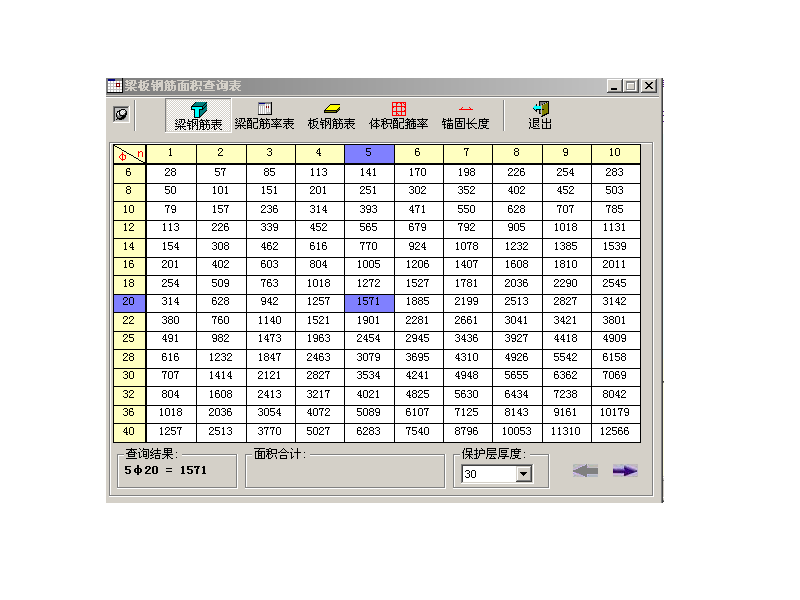Viewport: 800px width, 600px height.
Task: Open the 锚固长度 anchorage length tool
Action: [x=465, y=115]
